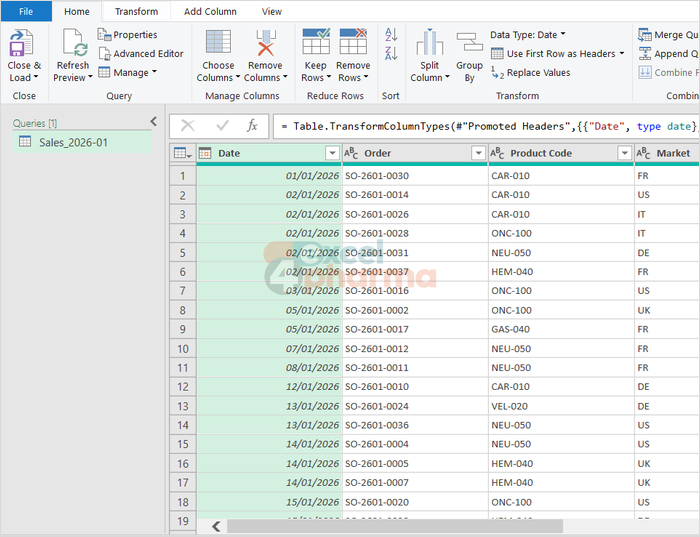This screenshot has height=537, width=700.
Task: Select the Order column header
Action: coord(415,153)
